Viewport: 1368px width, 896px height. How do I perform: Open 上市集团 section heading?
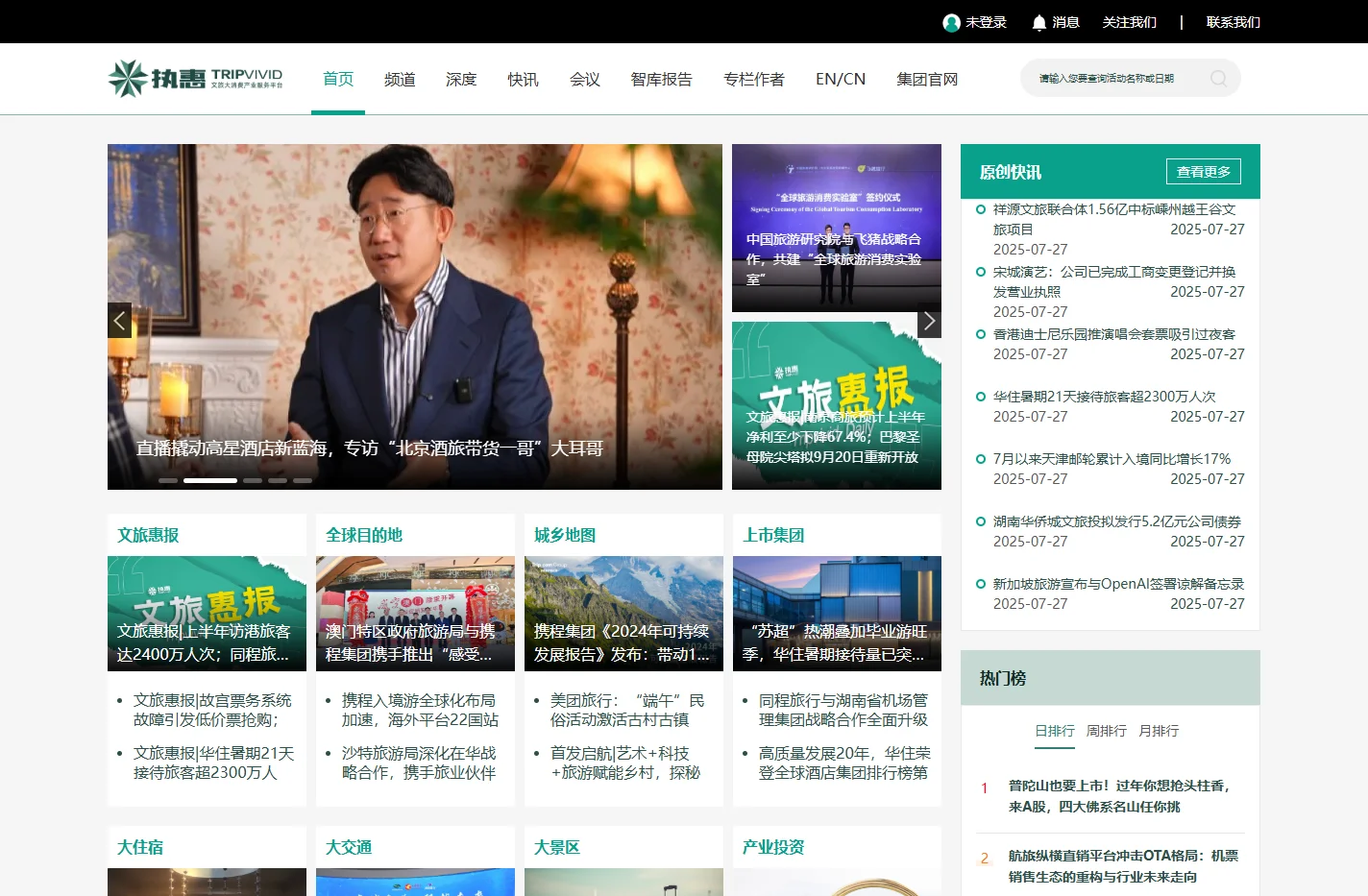tap(773, 535)
